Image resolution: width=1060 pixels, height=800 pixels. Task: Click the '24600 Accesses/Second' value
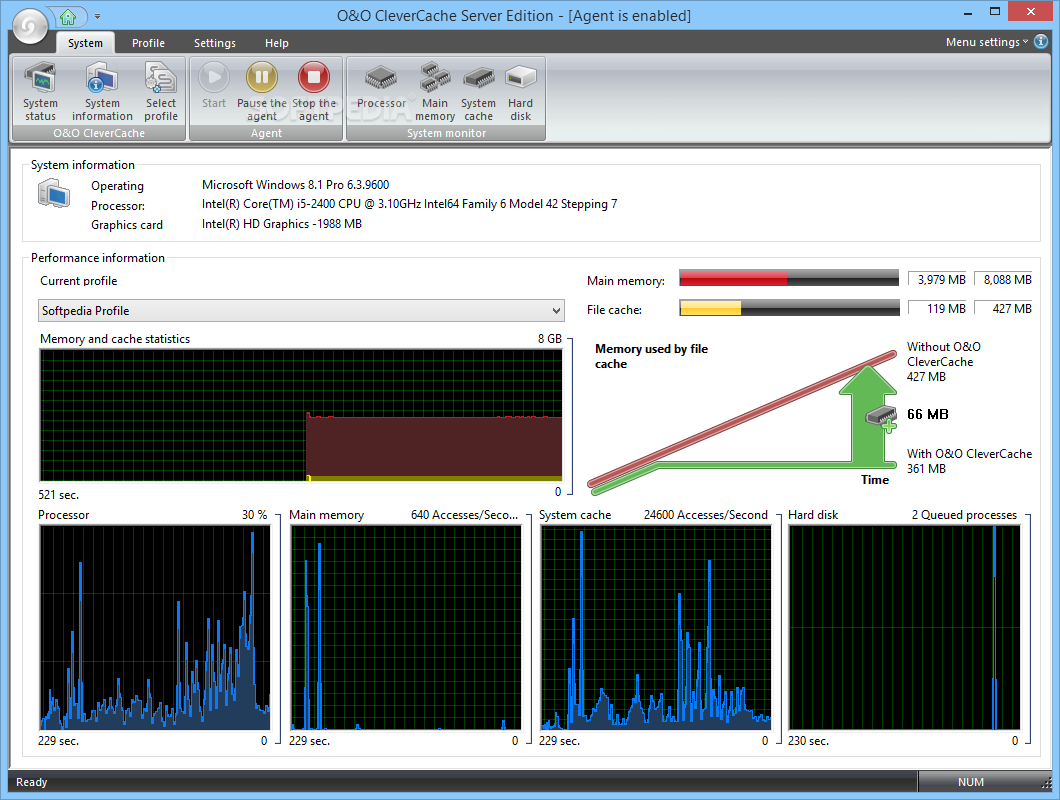click(706, 515)
